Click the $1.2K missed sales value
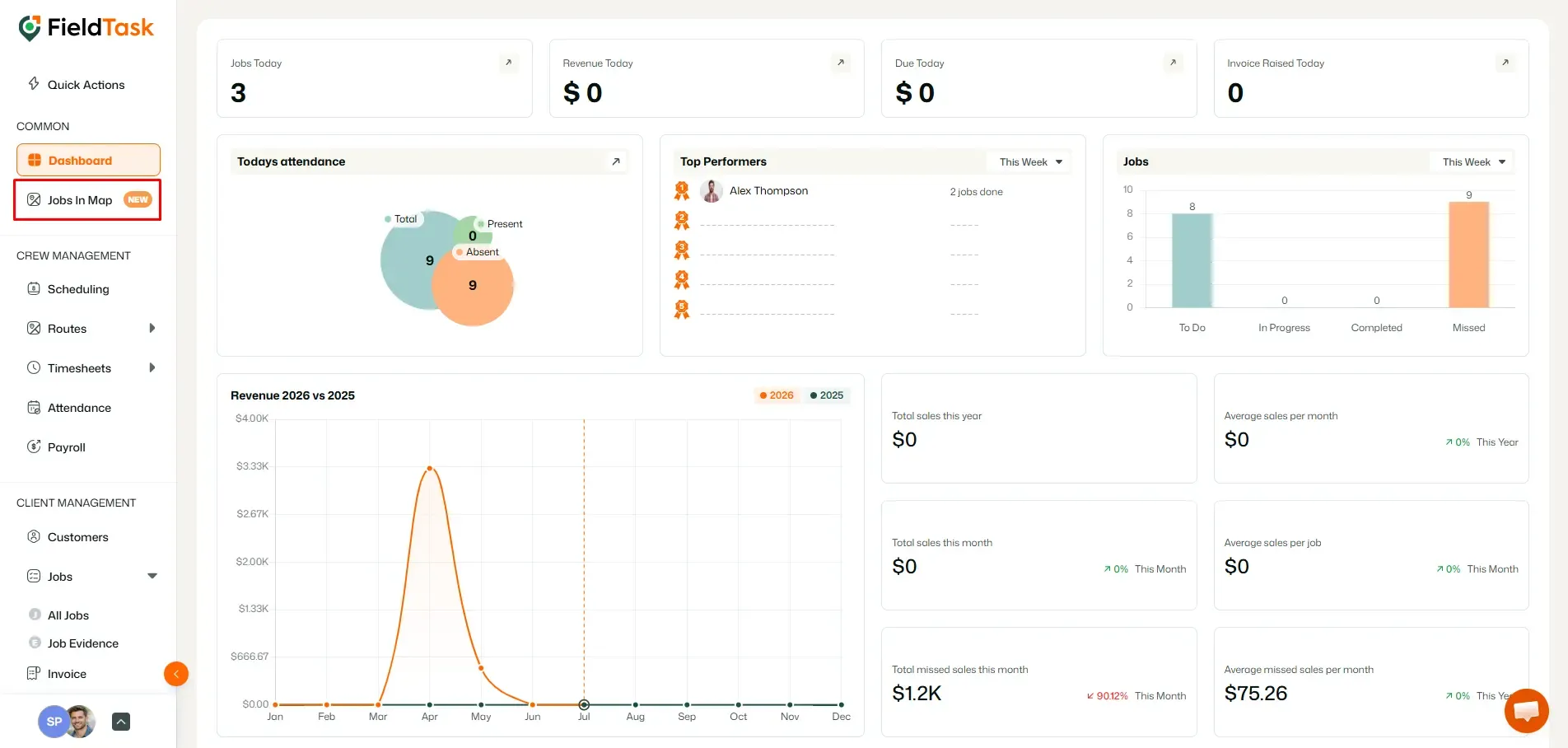The image size is (1568, 748). (917, 694)
